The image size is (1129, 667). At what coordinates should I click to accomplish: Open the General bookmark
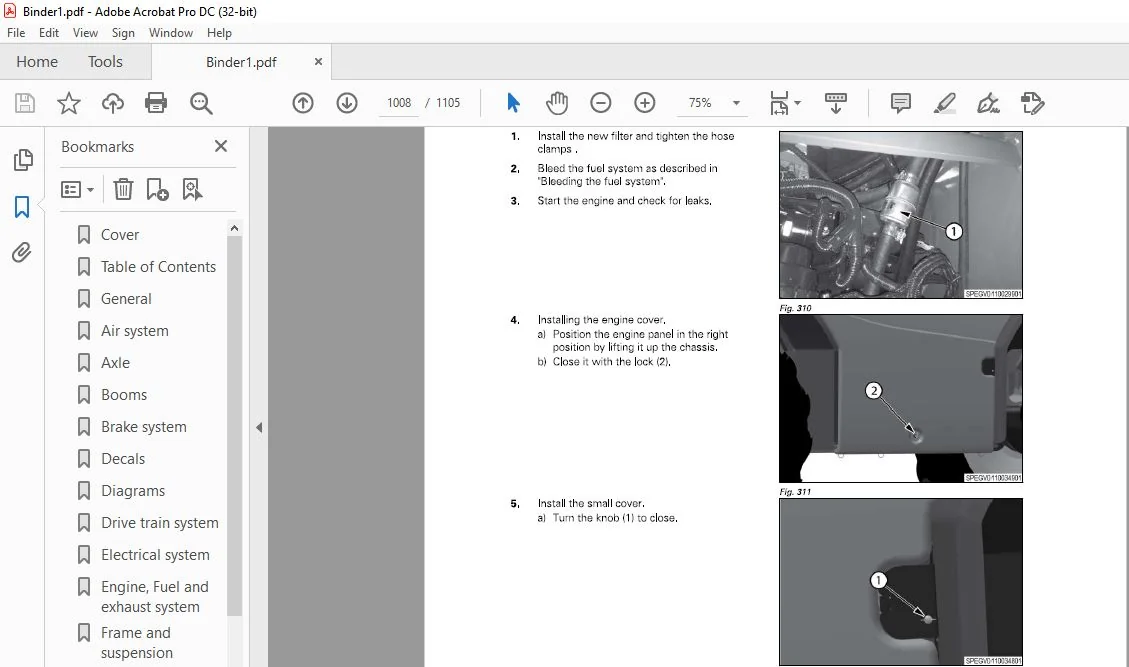(x=126, y=299)
